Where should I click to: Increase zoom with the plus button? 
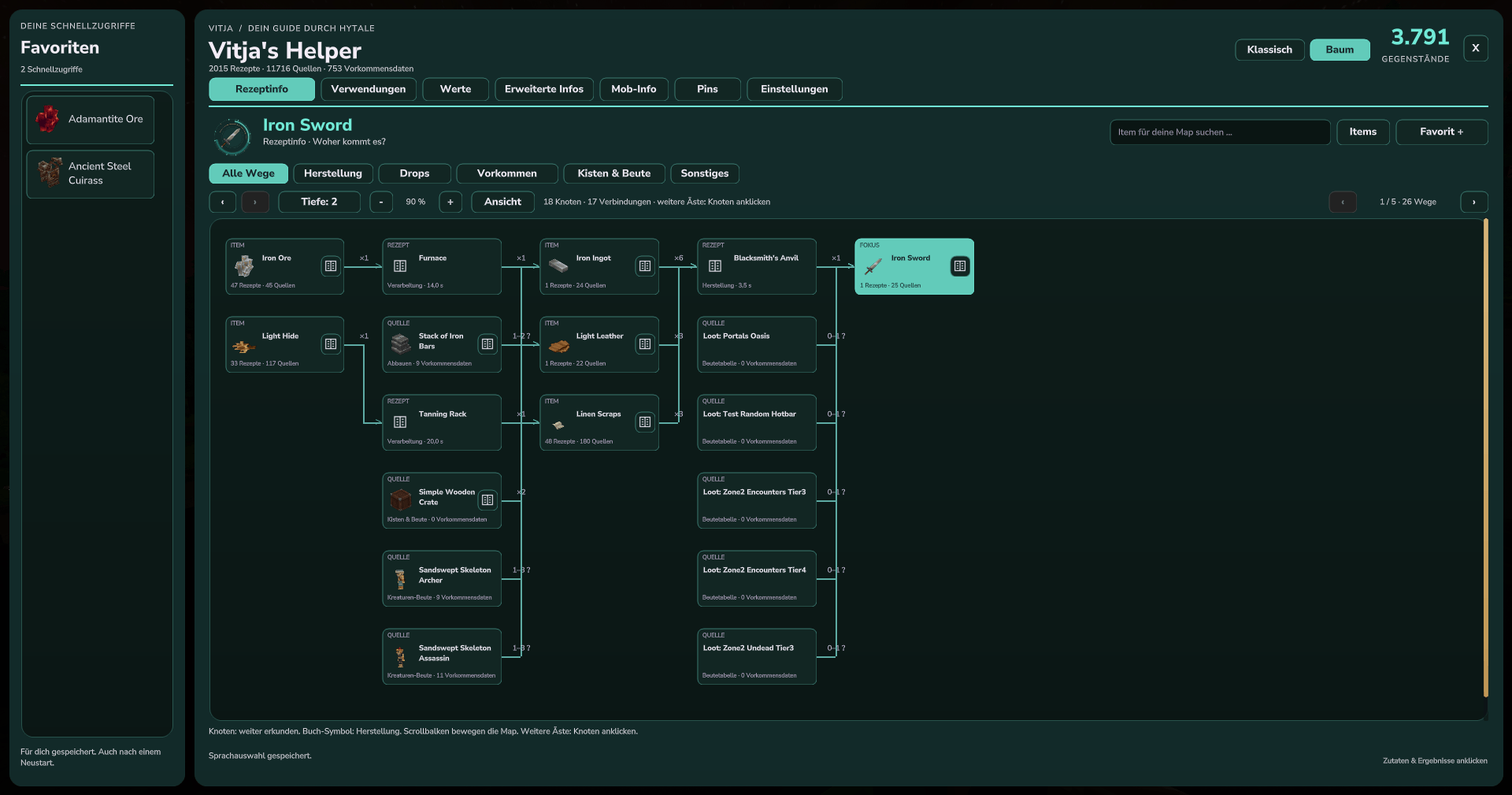point(450,202)
